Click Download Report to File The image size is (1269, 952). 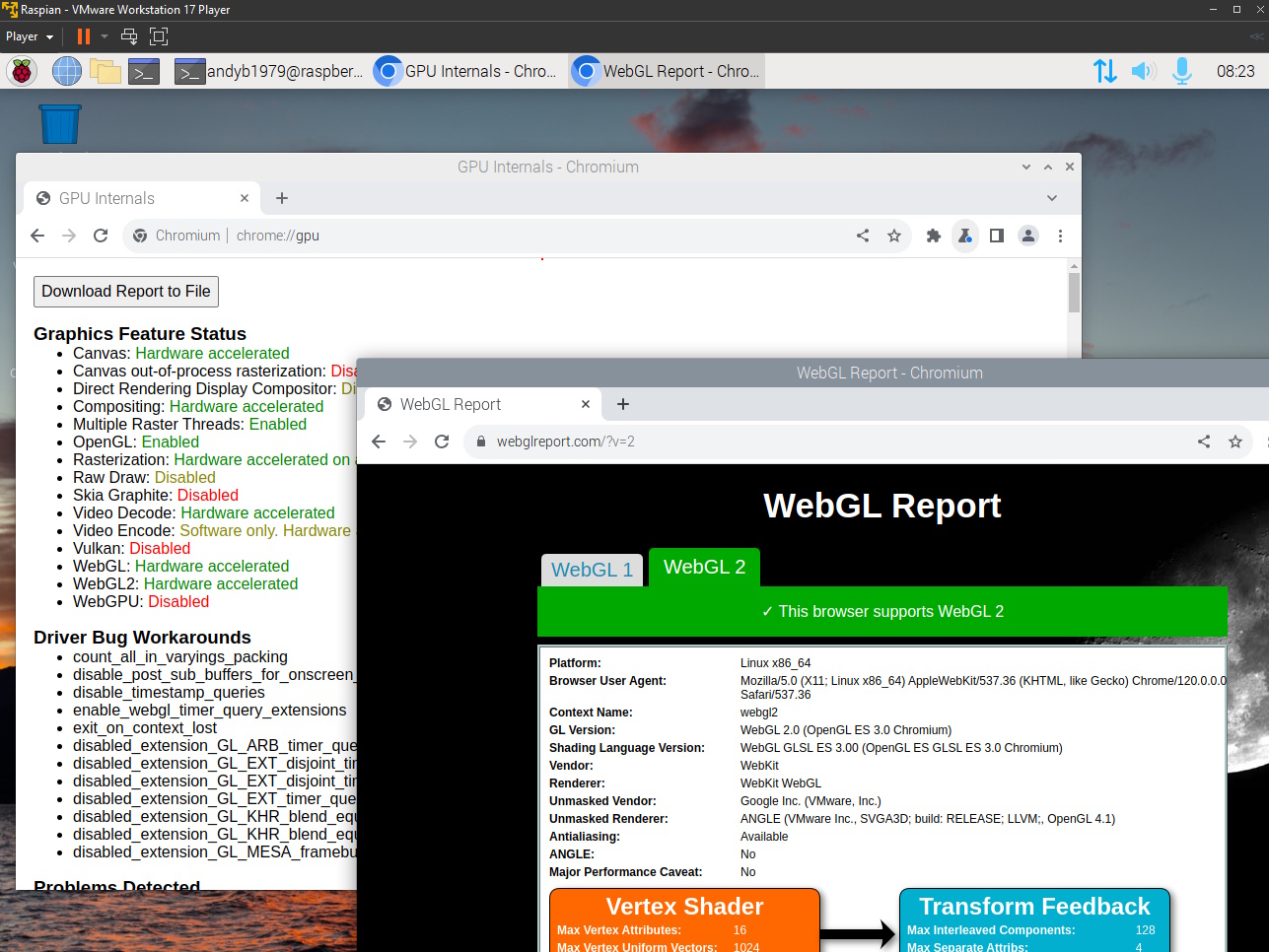click(x=125, y=291)
